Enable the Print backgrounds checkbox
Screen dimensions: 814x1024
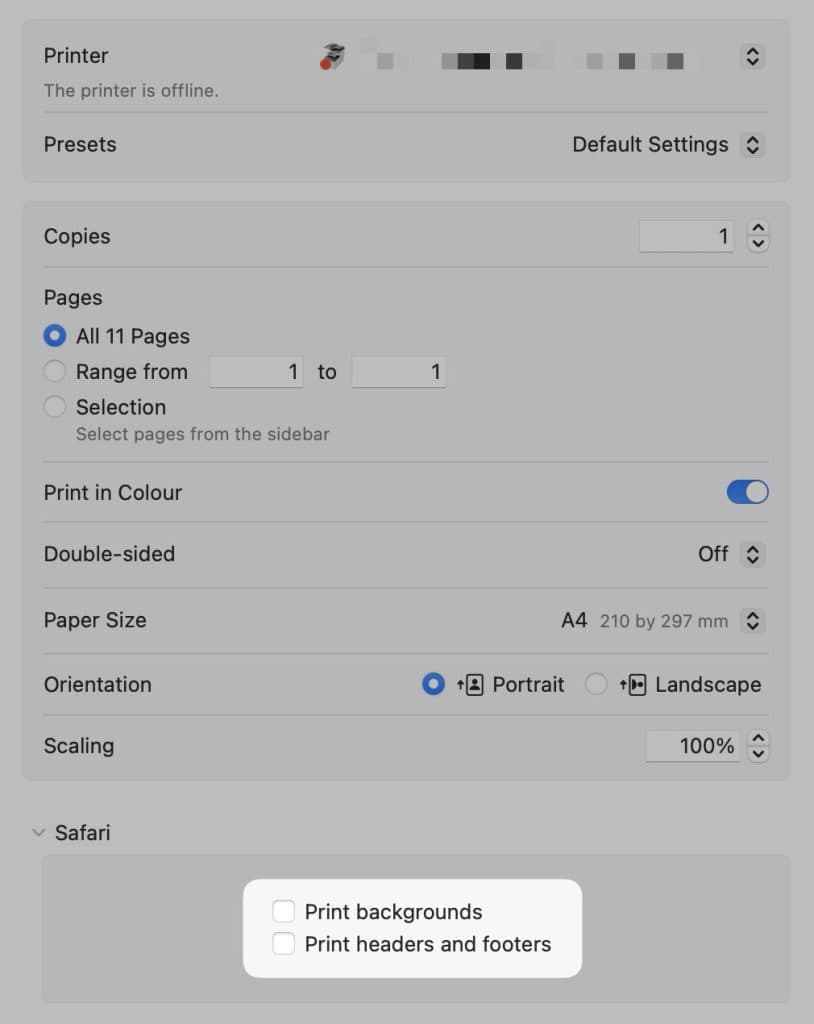tap(284, 911)
